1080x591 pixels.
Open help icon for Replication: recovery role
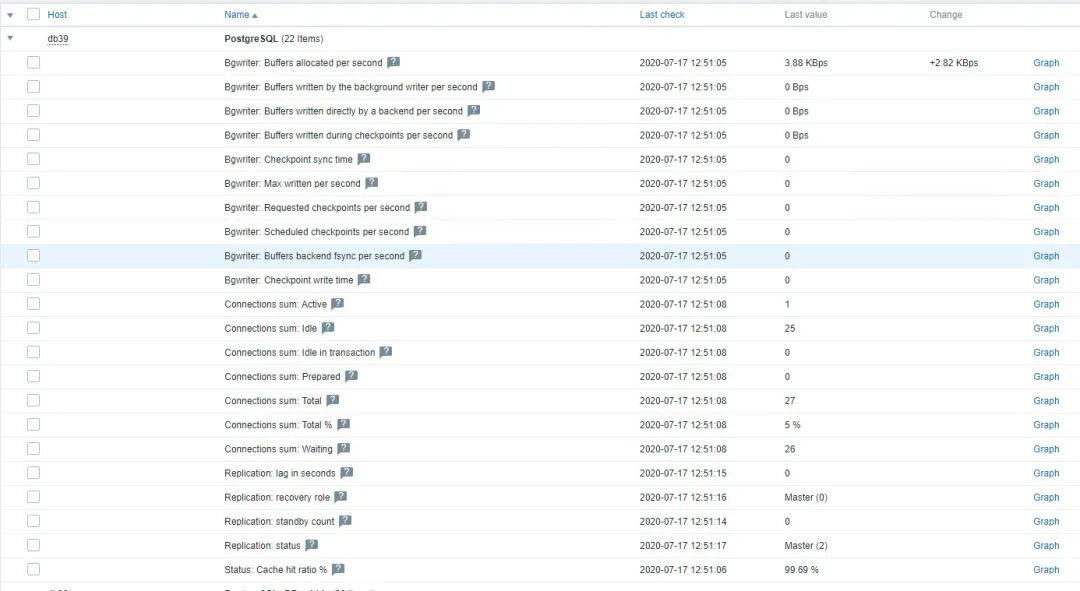click(340, 496)
